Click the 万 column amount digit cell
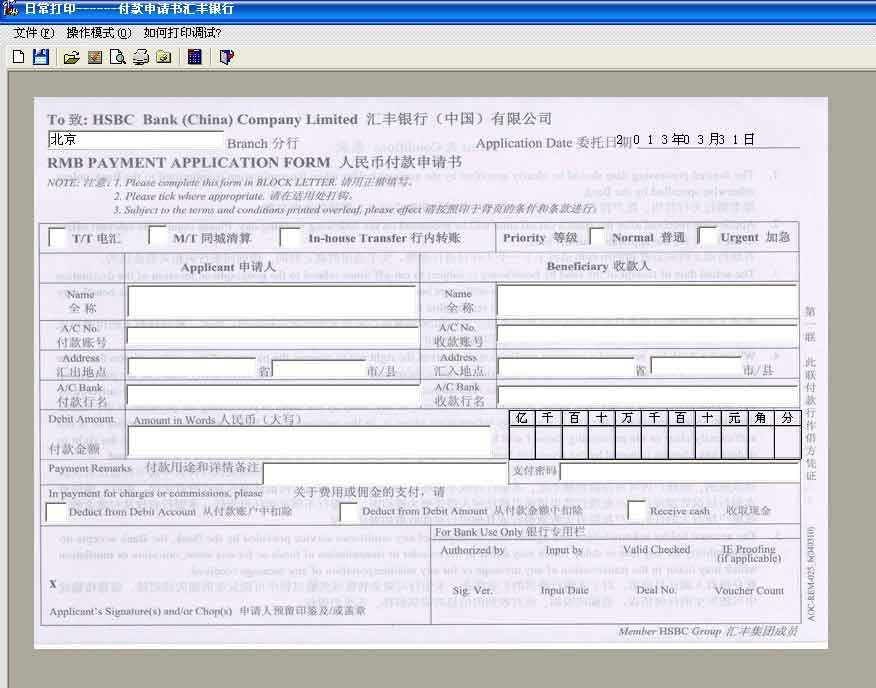Viewport: 876px width, 688px height. pyautogui.click(x=628, y=442)
